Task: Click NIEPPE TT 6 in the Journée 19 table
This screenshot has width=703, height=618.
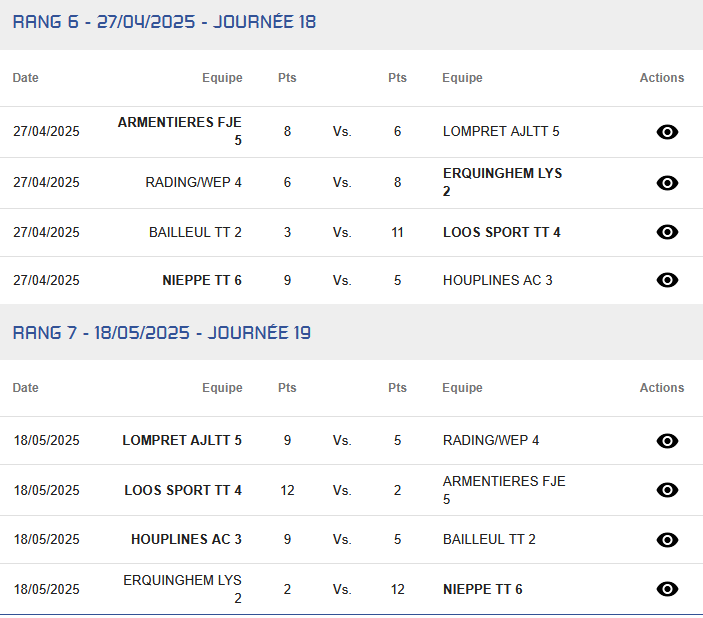Action: click(x=482, y=589)
